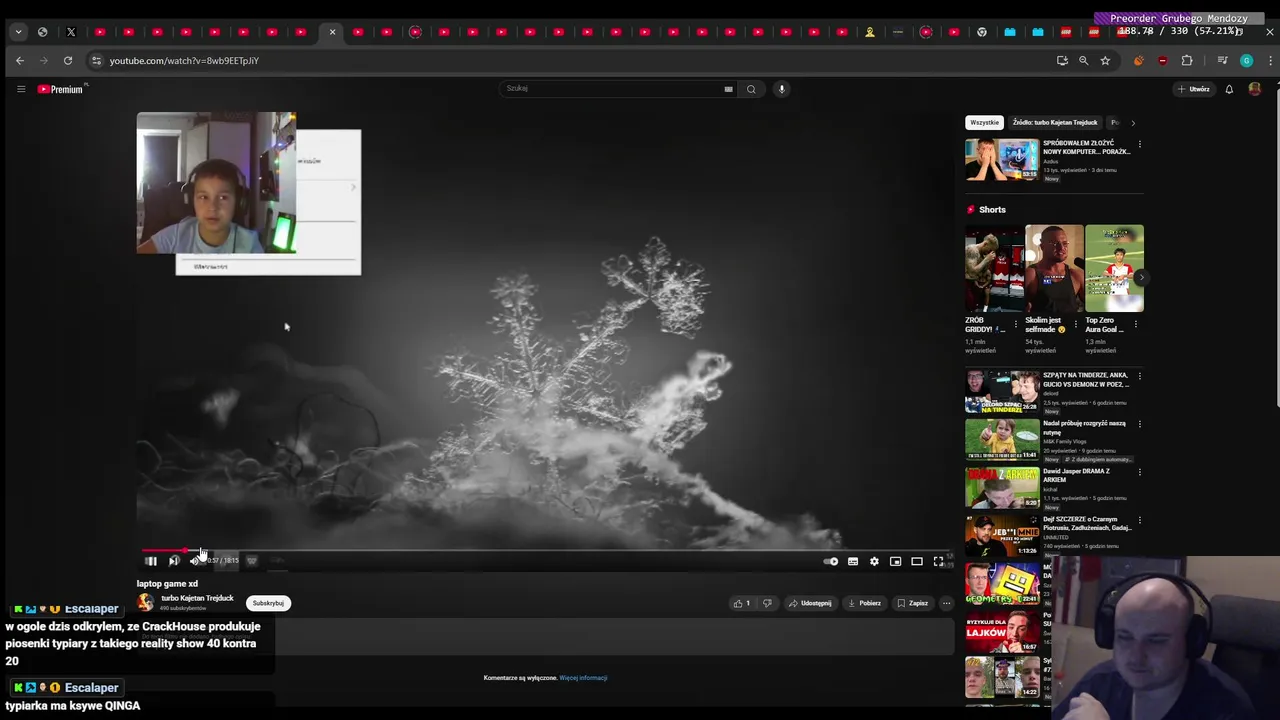The width and height of the screenshot is (1280, 720).
Task: Open Chrome three-dot menu
Action: [1270, 61]
